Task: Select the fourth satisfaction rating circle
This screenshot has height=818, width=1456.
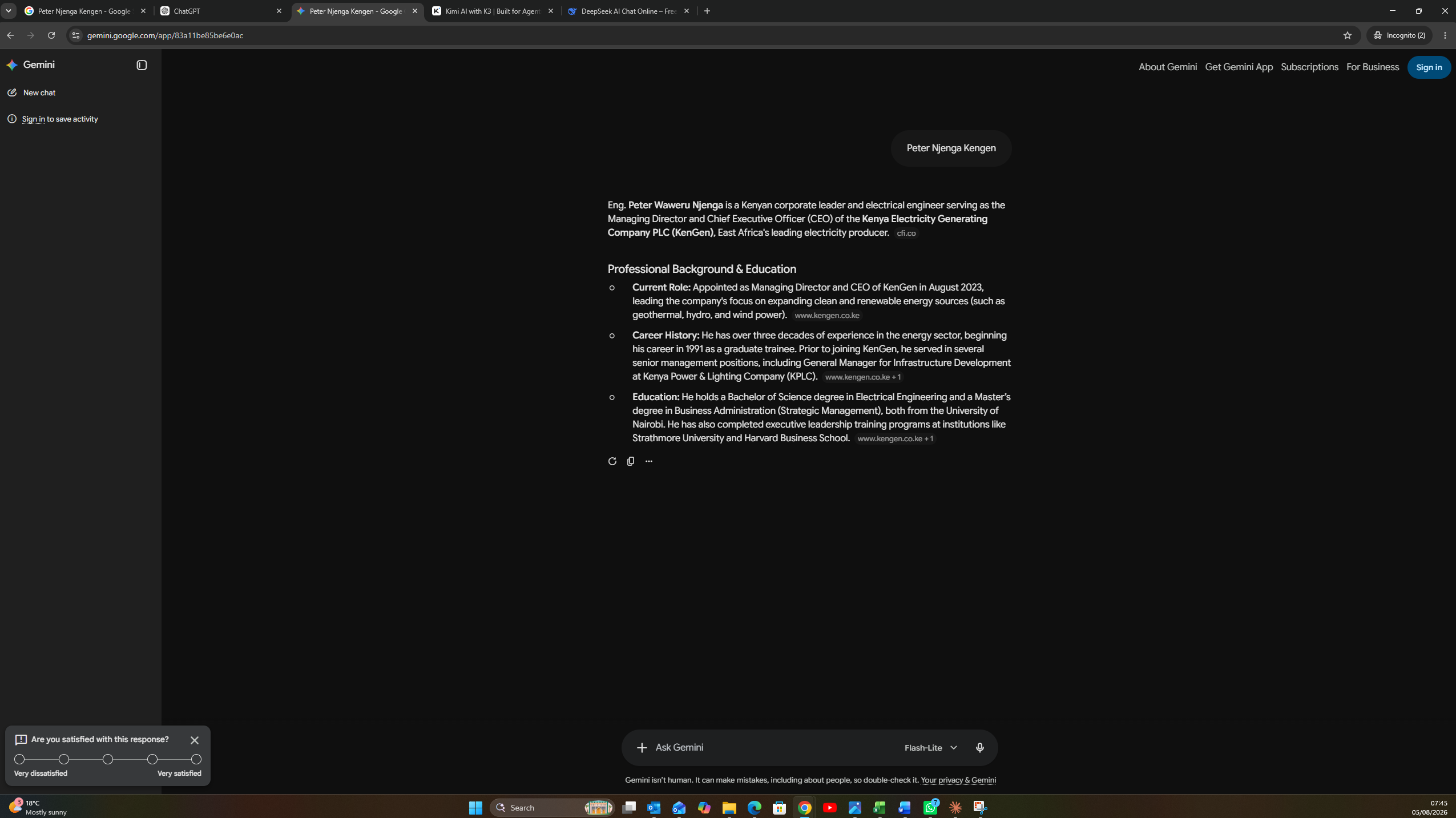Action: [152, 759]
